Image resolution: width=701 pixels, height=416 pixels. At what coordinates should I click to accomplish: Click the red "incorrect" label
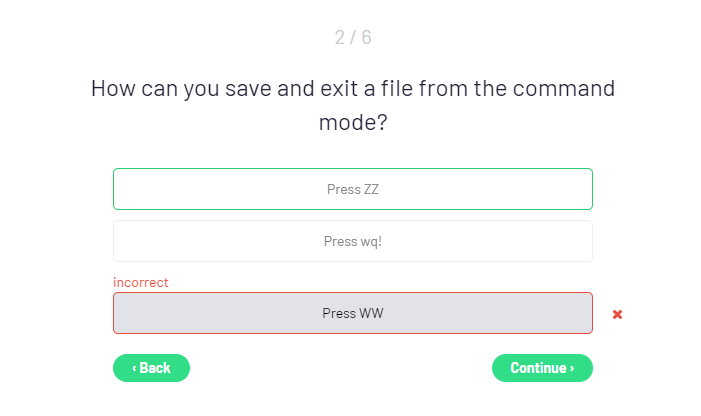click(x=141, y=283)
